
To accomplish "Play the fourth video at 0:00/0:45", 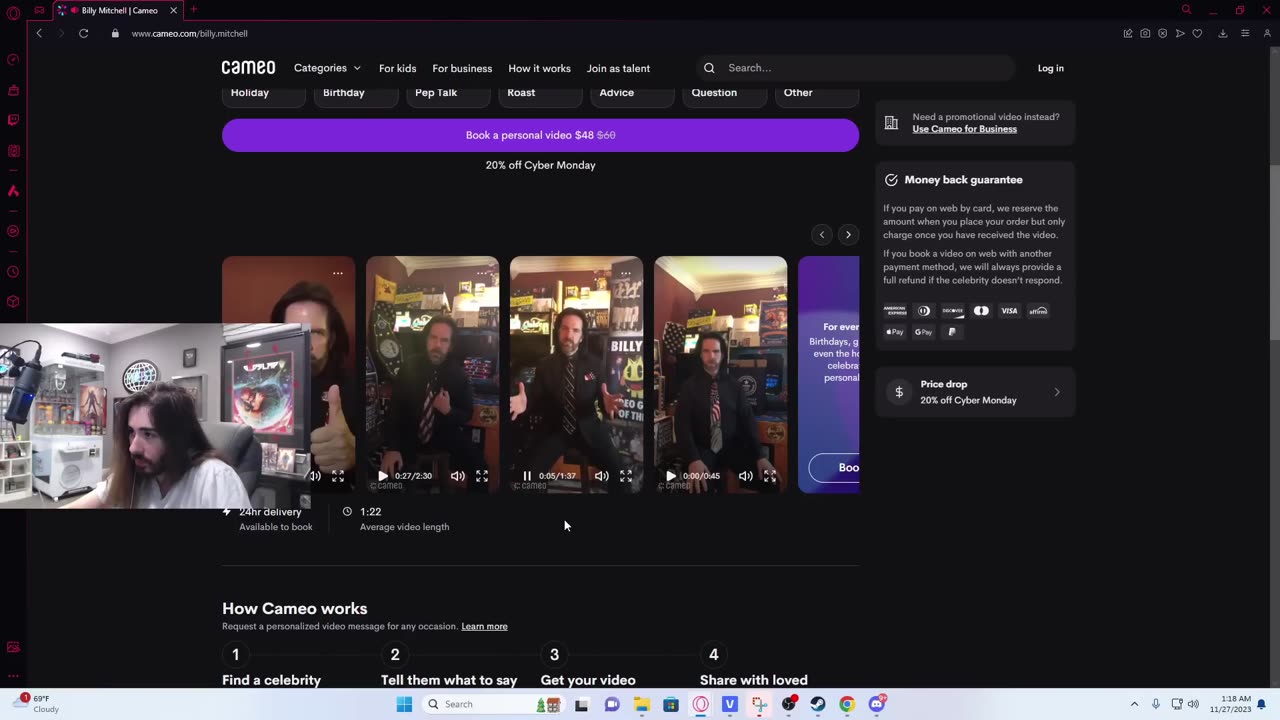I will pyautogui.click(x=671, y=476).
